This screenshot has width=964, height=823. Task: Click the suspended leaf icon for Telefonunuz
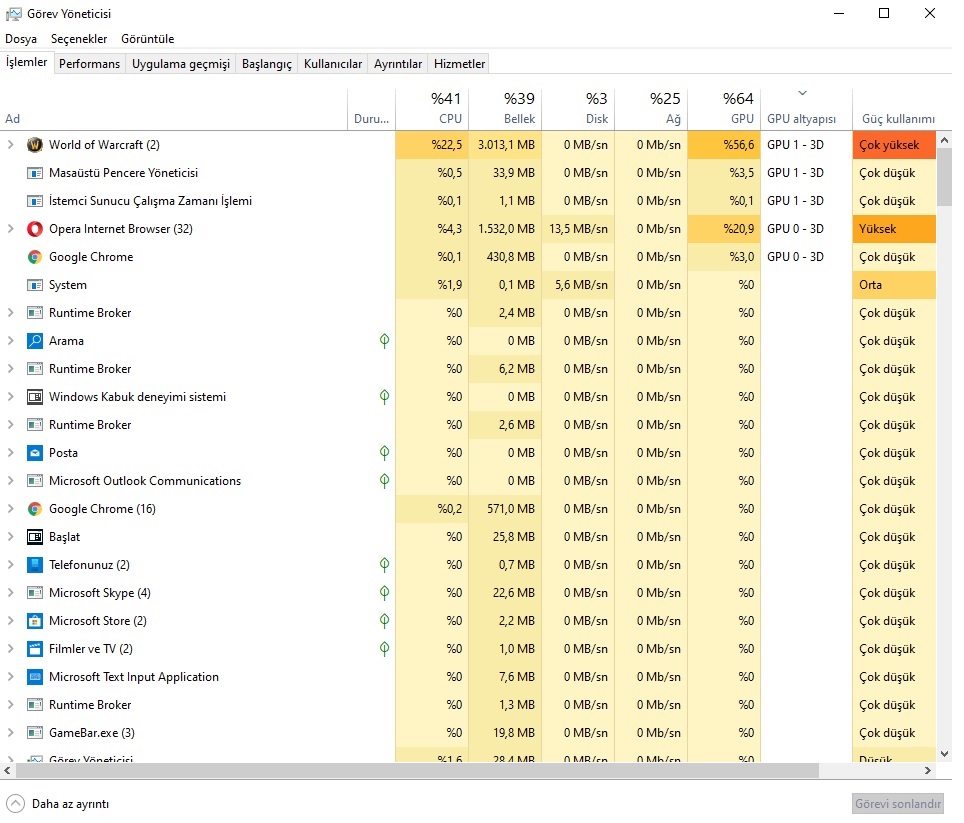tap(384, 565)
